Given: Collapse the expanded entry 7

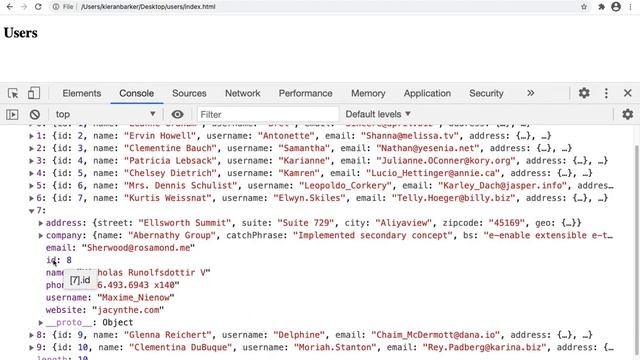Looking at the screenshot, I should pos(31,211).
